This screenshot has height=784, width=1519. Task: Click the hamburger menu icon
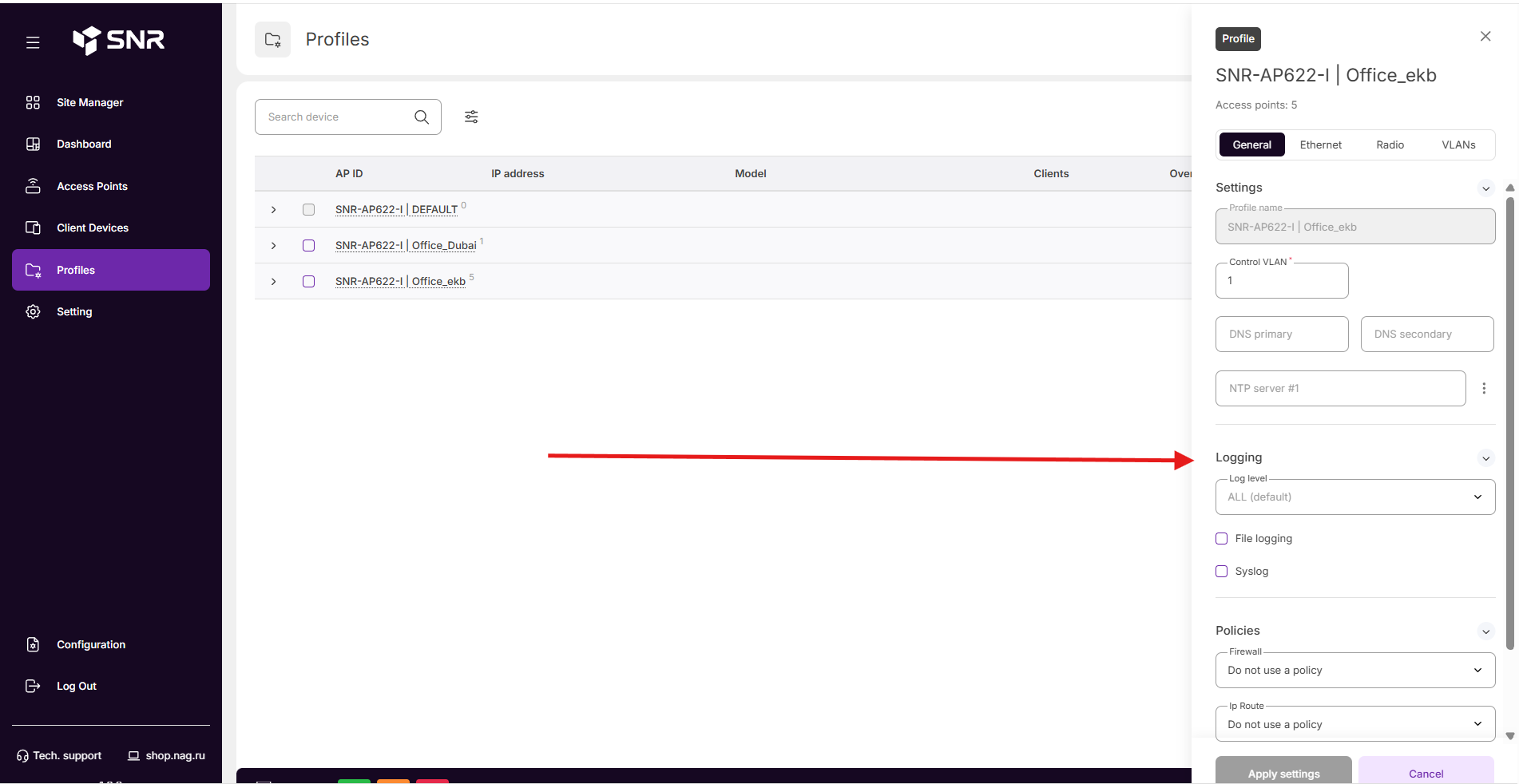[x=33, y=42]
